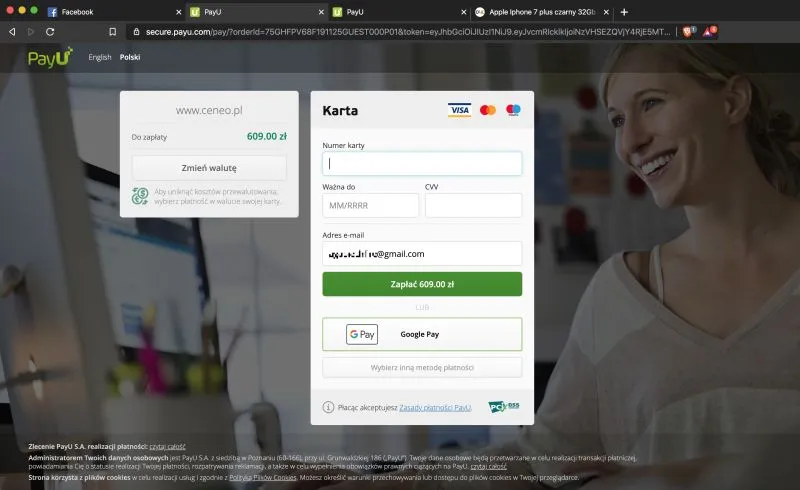Screen dimensions: 800x490
Task: Reload the page with refresh icon
Action: (50, 32)
